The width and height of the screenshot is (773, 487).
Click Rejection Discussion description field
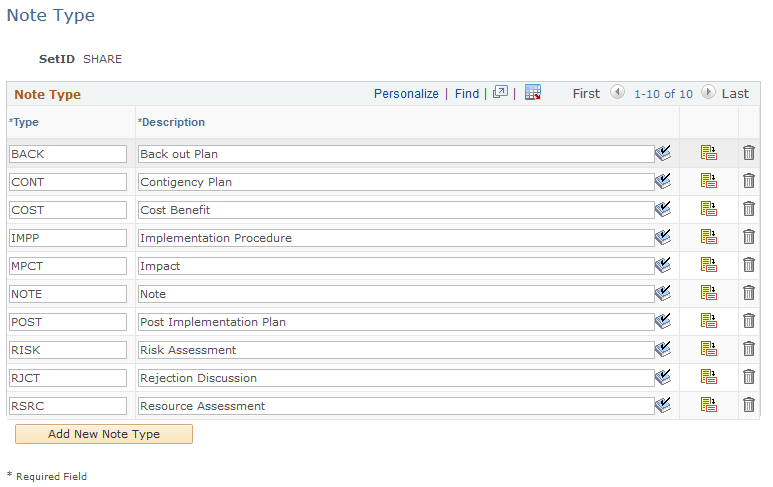(396, 378)
